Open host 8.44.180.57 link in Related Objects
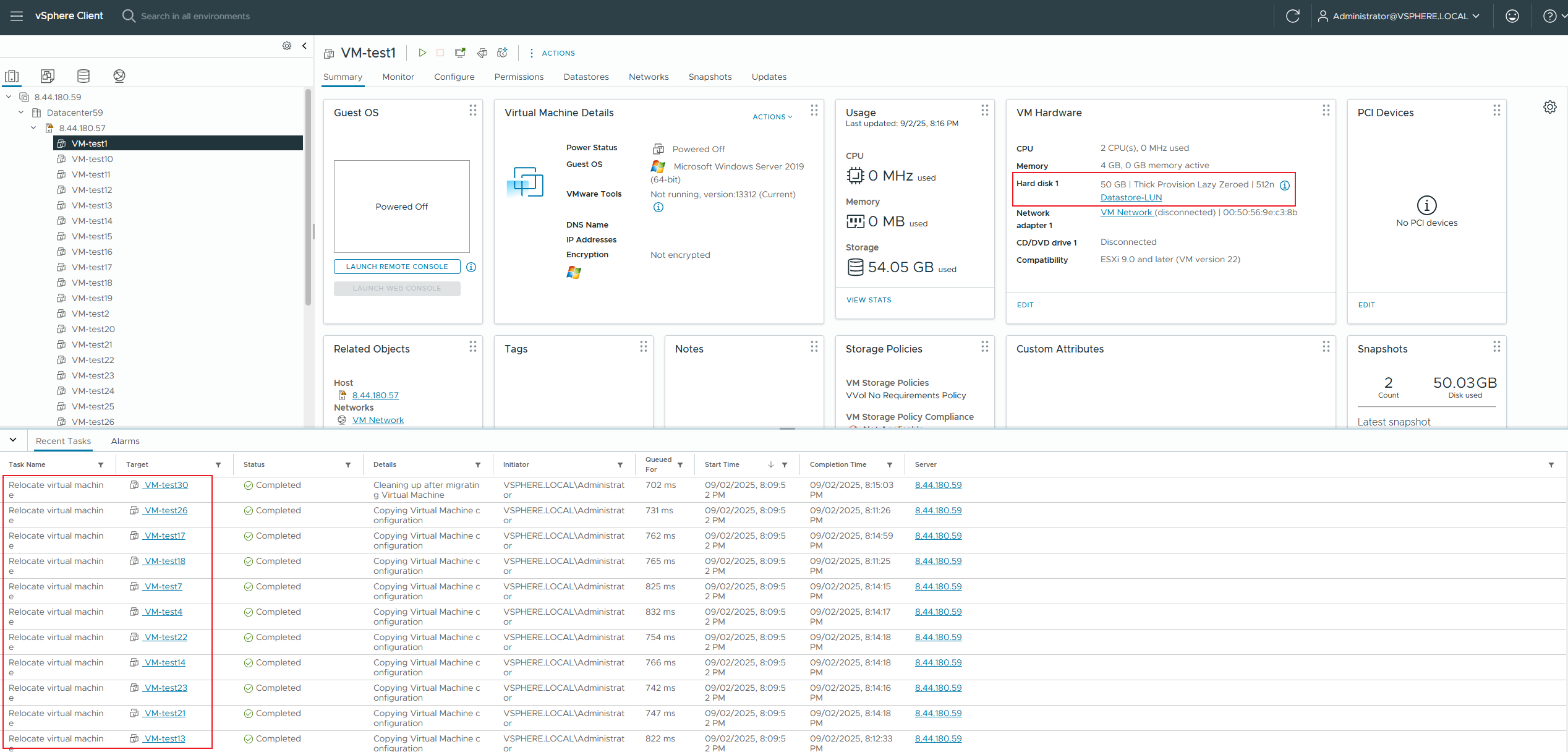 tap(375, 395)
